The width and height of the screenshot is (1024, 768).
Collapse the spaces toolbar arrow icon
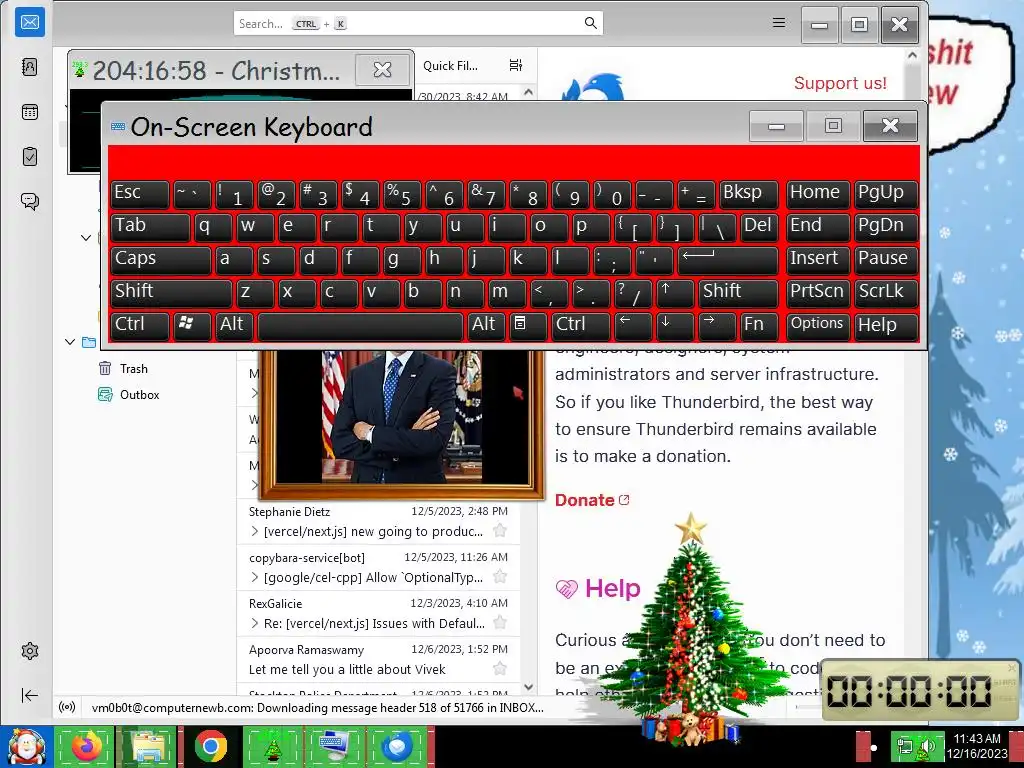[29, 696]
